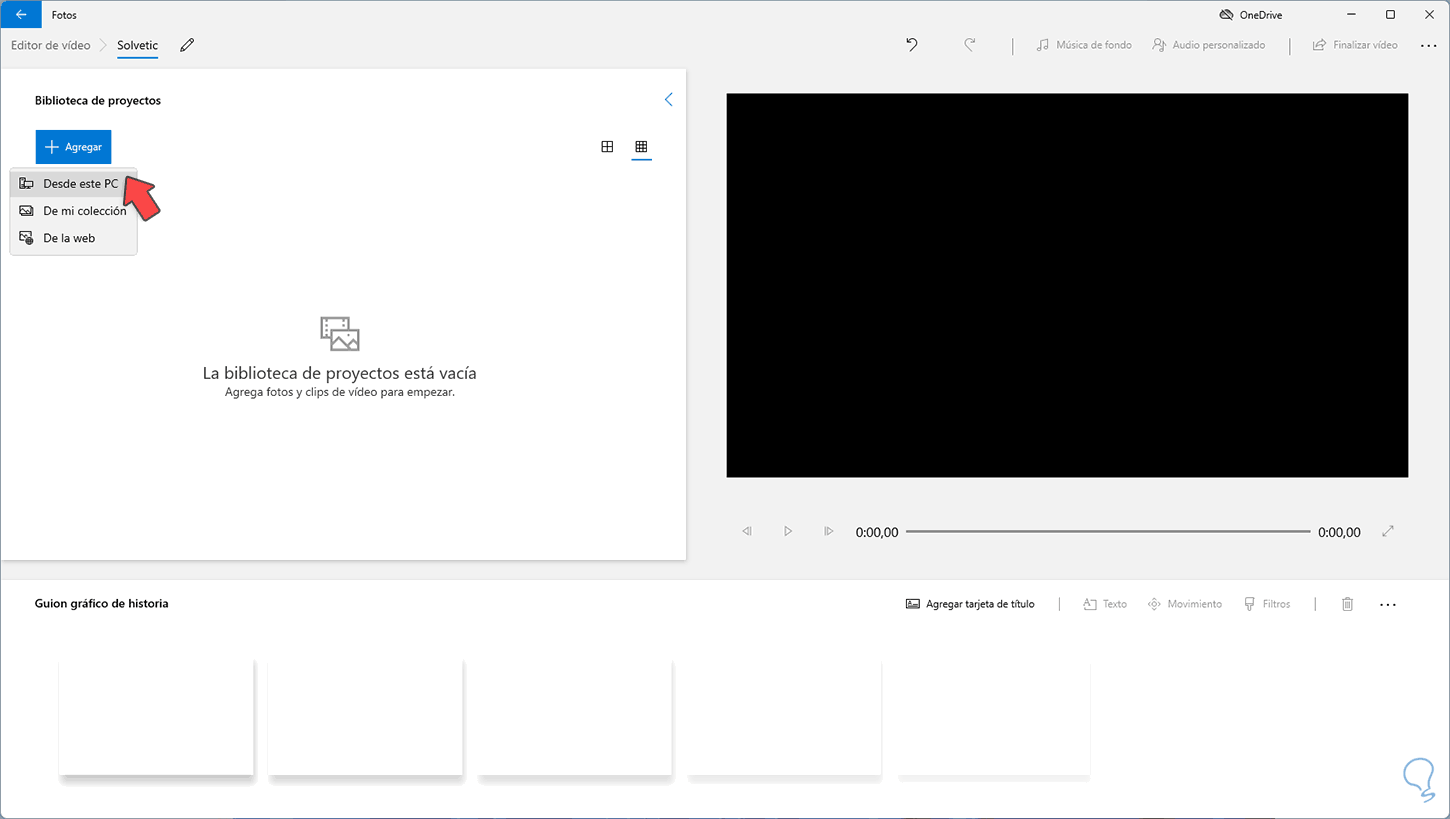Rename project with the pencil icon
1450x819 pixels.
pos(187,45)
